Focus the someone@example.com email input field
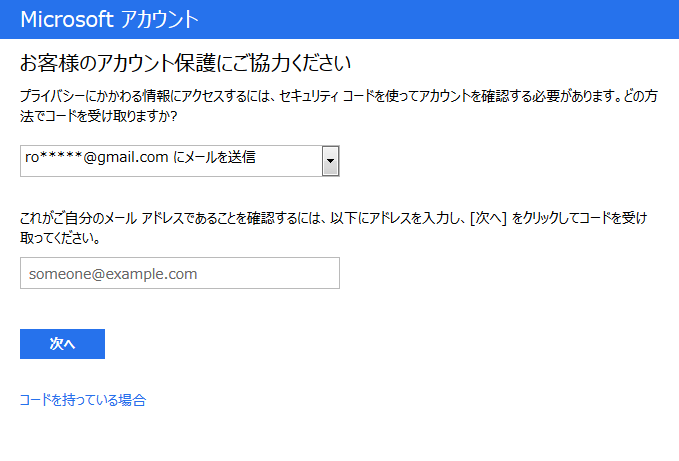679x461 pixels. tap(180, 273)
